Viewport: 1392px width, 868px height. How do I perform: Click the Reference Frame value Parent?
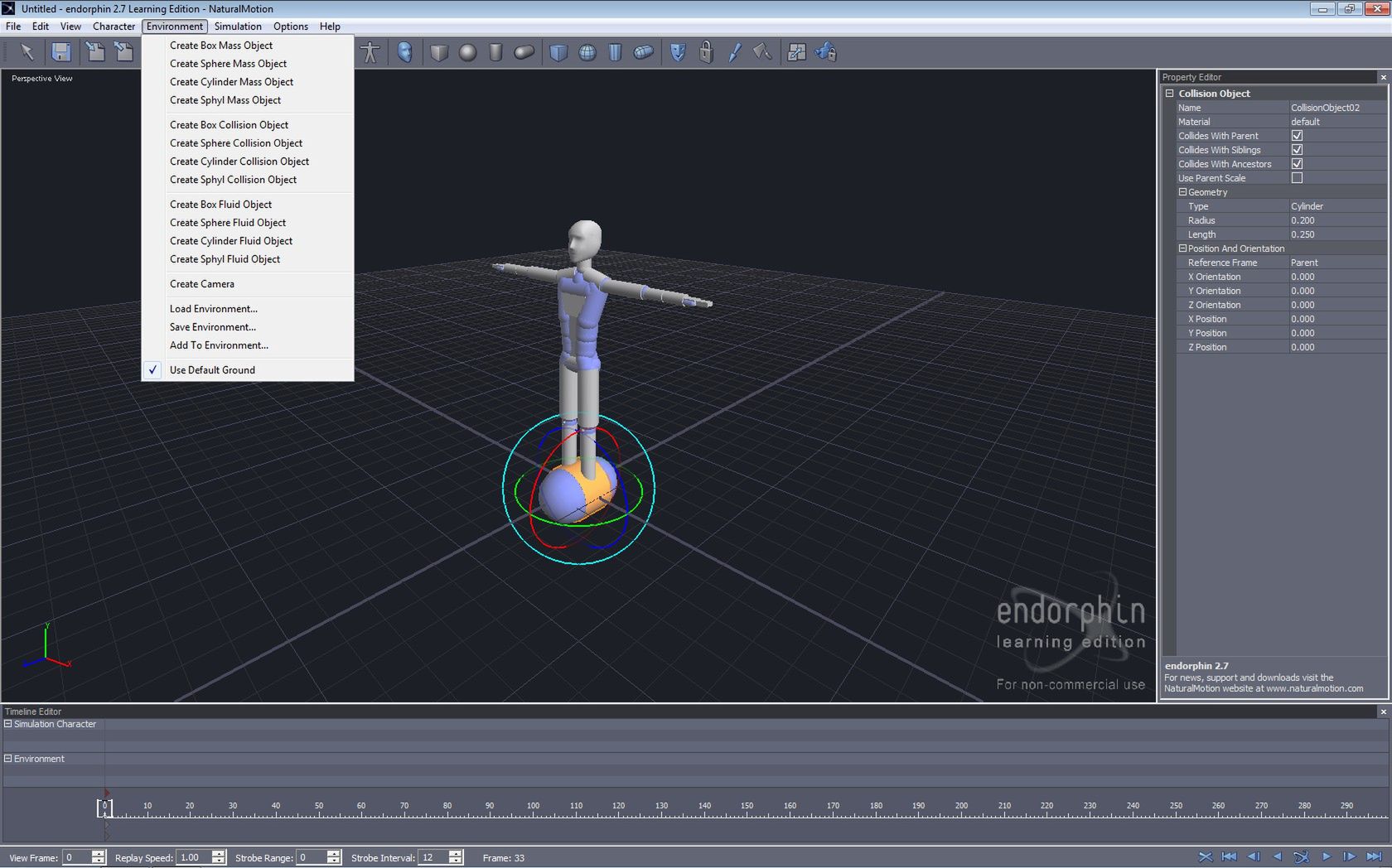tap(1337, 263)
